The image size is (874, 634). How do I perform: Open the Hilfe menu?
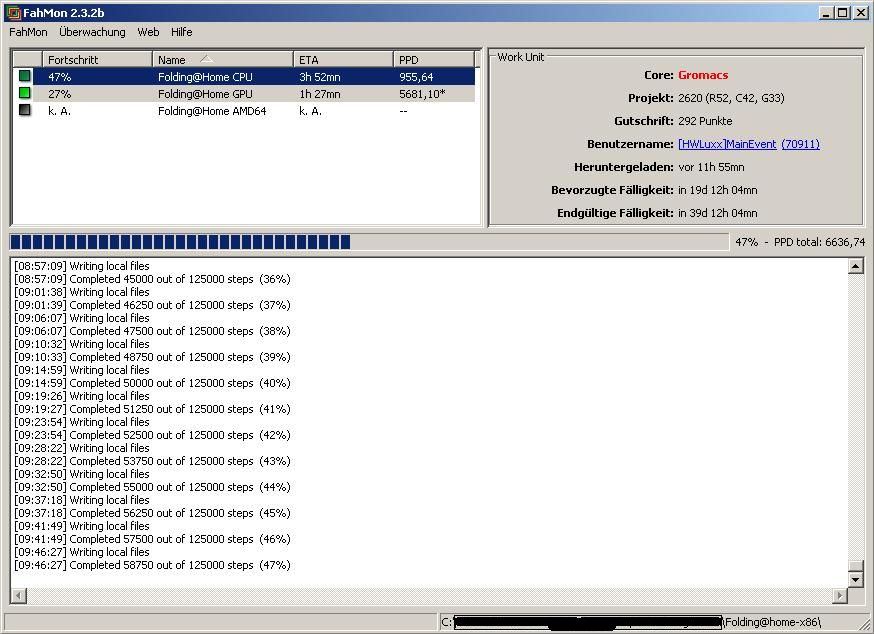pos(181,32)
